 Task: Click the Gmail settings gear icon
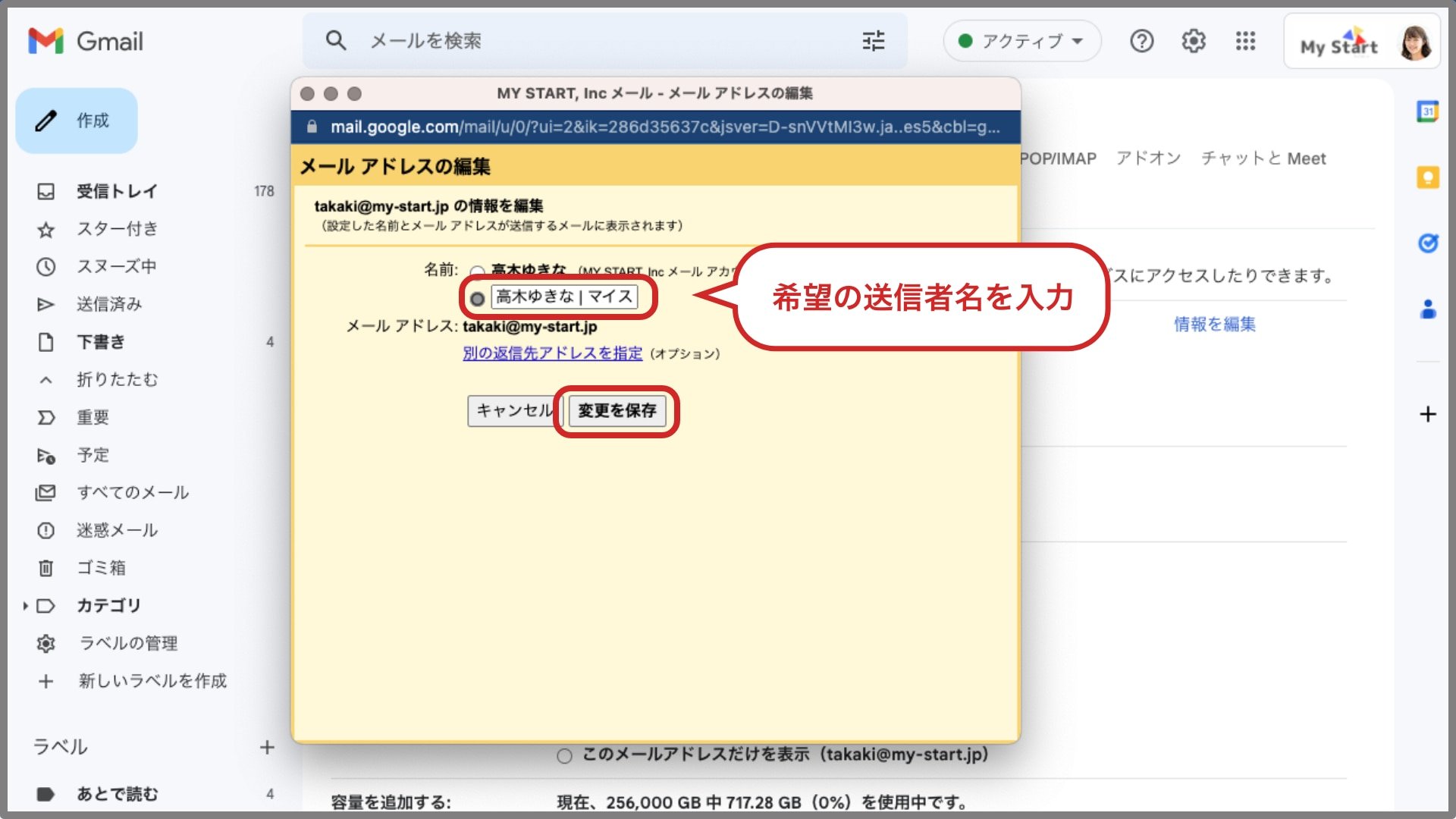click(1193, 42)
